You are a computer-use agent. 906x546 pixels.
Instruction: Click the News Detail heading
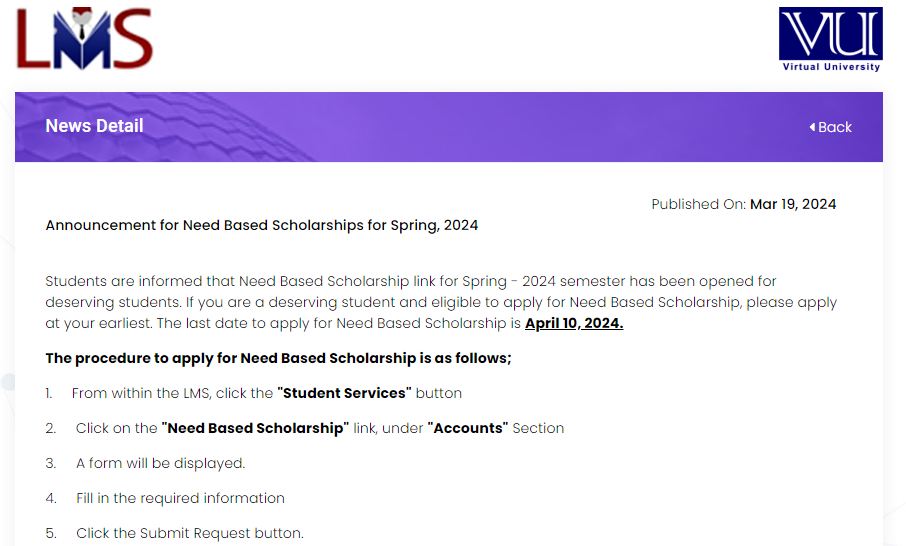coord(94,126)
